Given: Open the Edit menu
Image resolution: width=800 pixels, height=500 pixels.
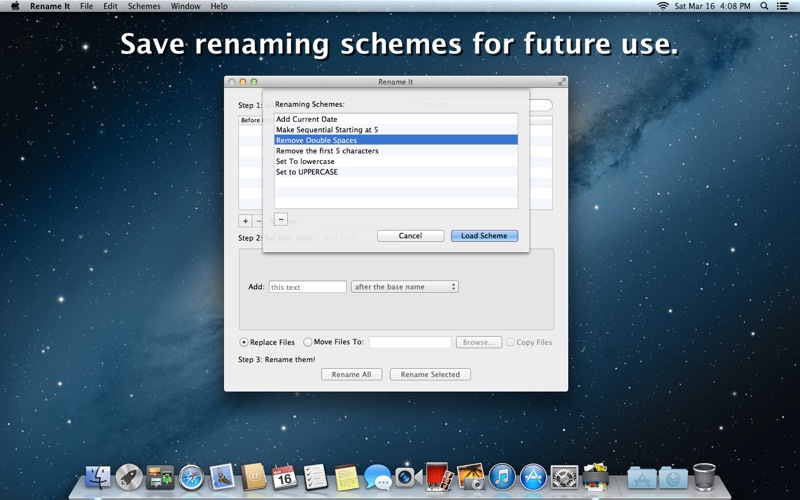Looking at the screenshot, I should click(110, 6).
